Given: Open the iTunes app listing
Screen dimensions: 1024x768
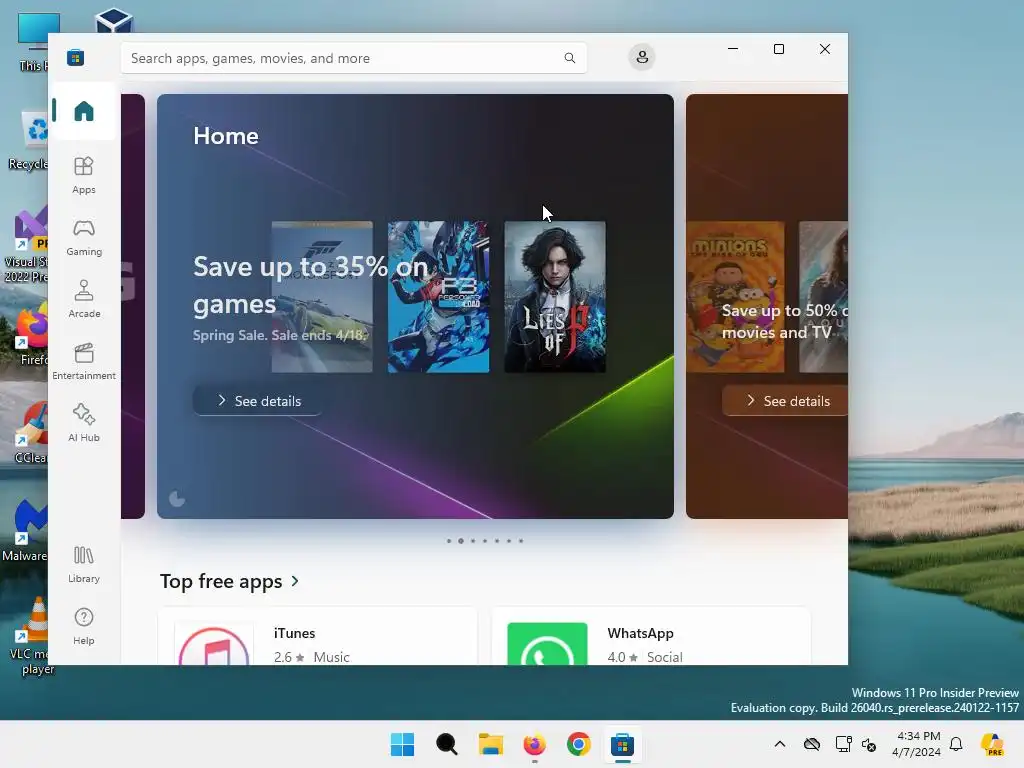Looking at the screenshot, I should point(318,637).
